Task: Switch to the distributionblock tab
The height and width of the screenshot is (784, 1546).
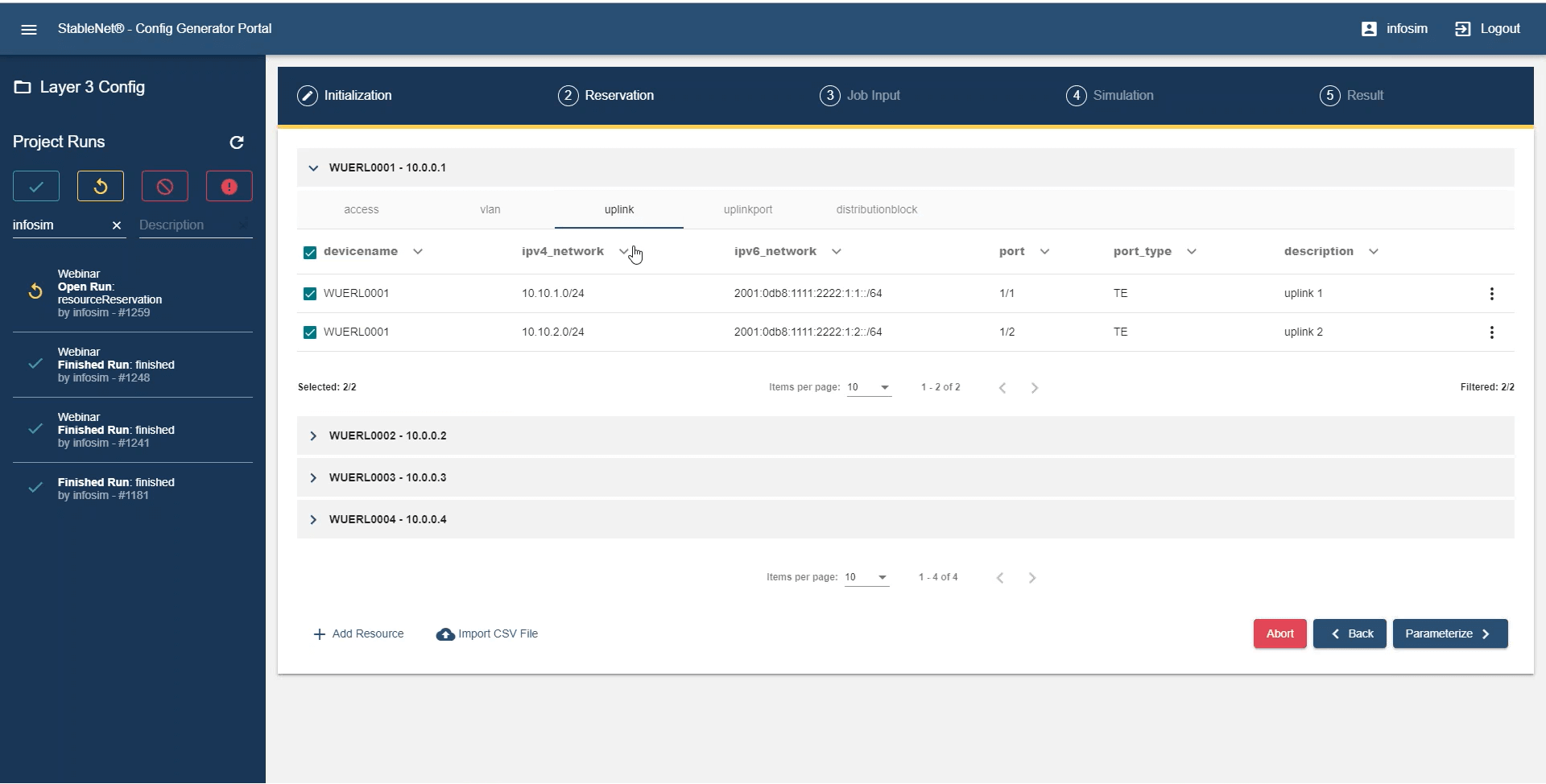Action: (877, 209)
